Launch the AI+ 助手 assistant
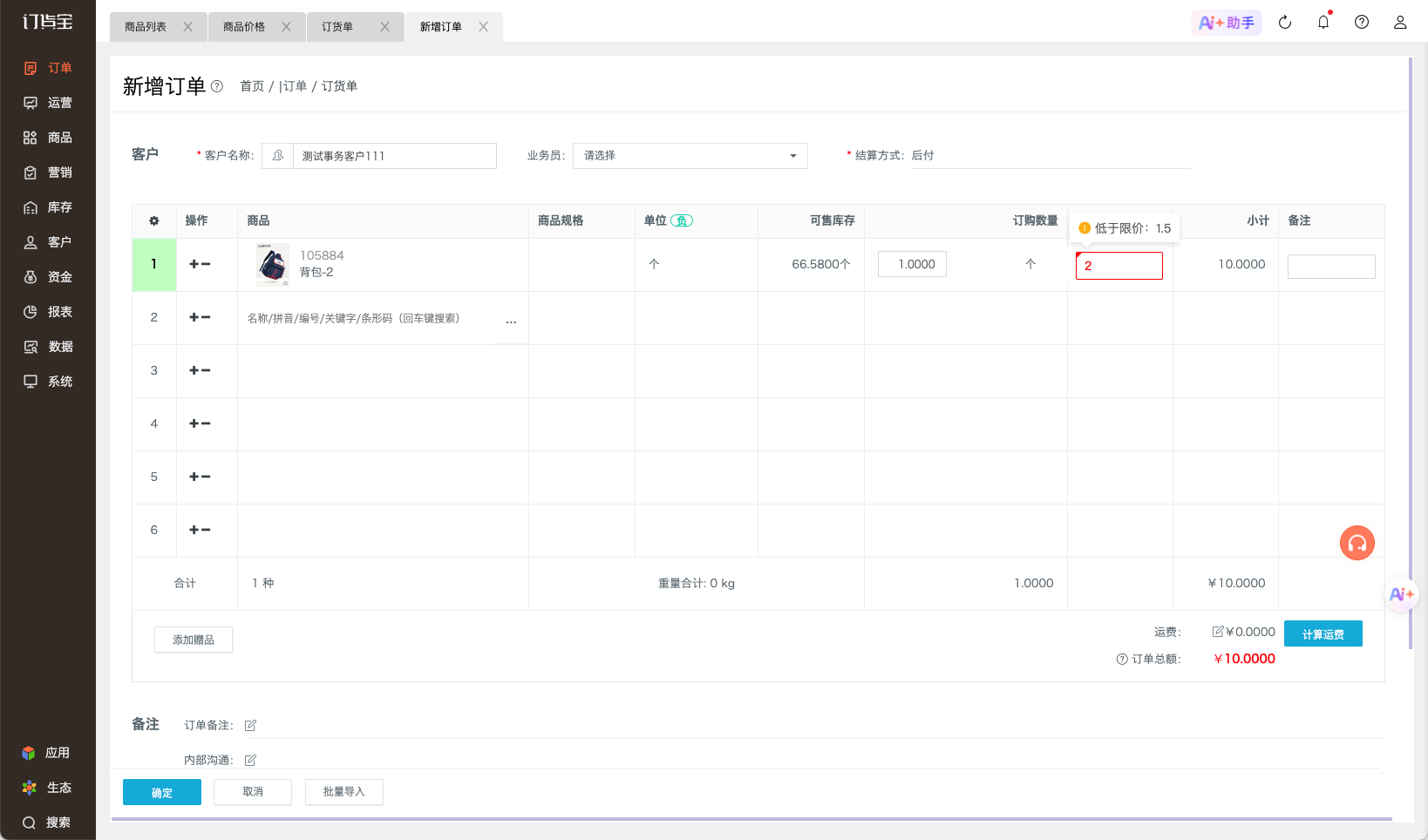The image size is (1428, 840). [1227, 23]
